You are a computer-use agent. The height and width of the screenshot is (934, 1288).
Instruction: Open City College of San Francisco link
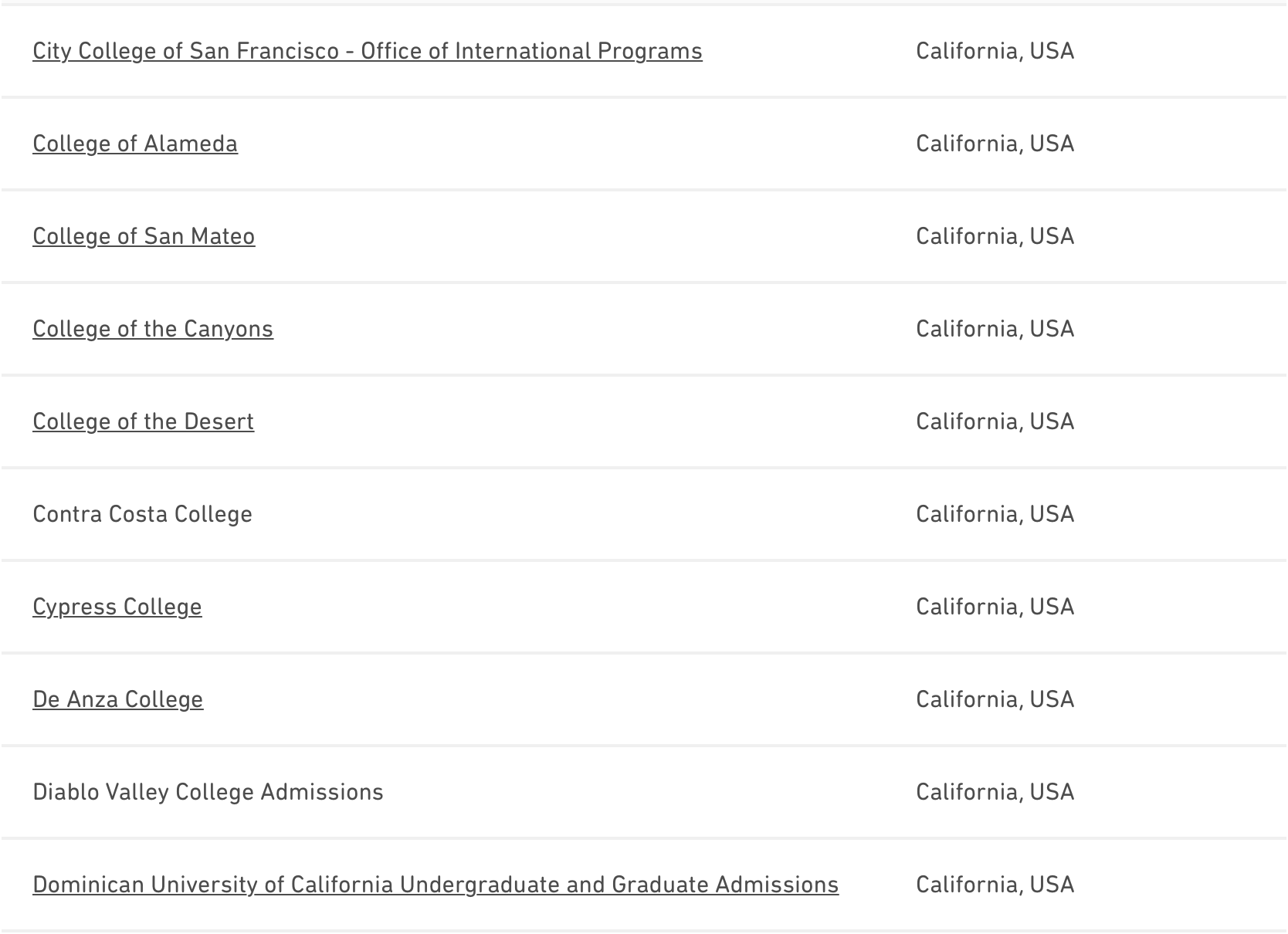[x=367, y=51]
